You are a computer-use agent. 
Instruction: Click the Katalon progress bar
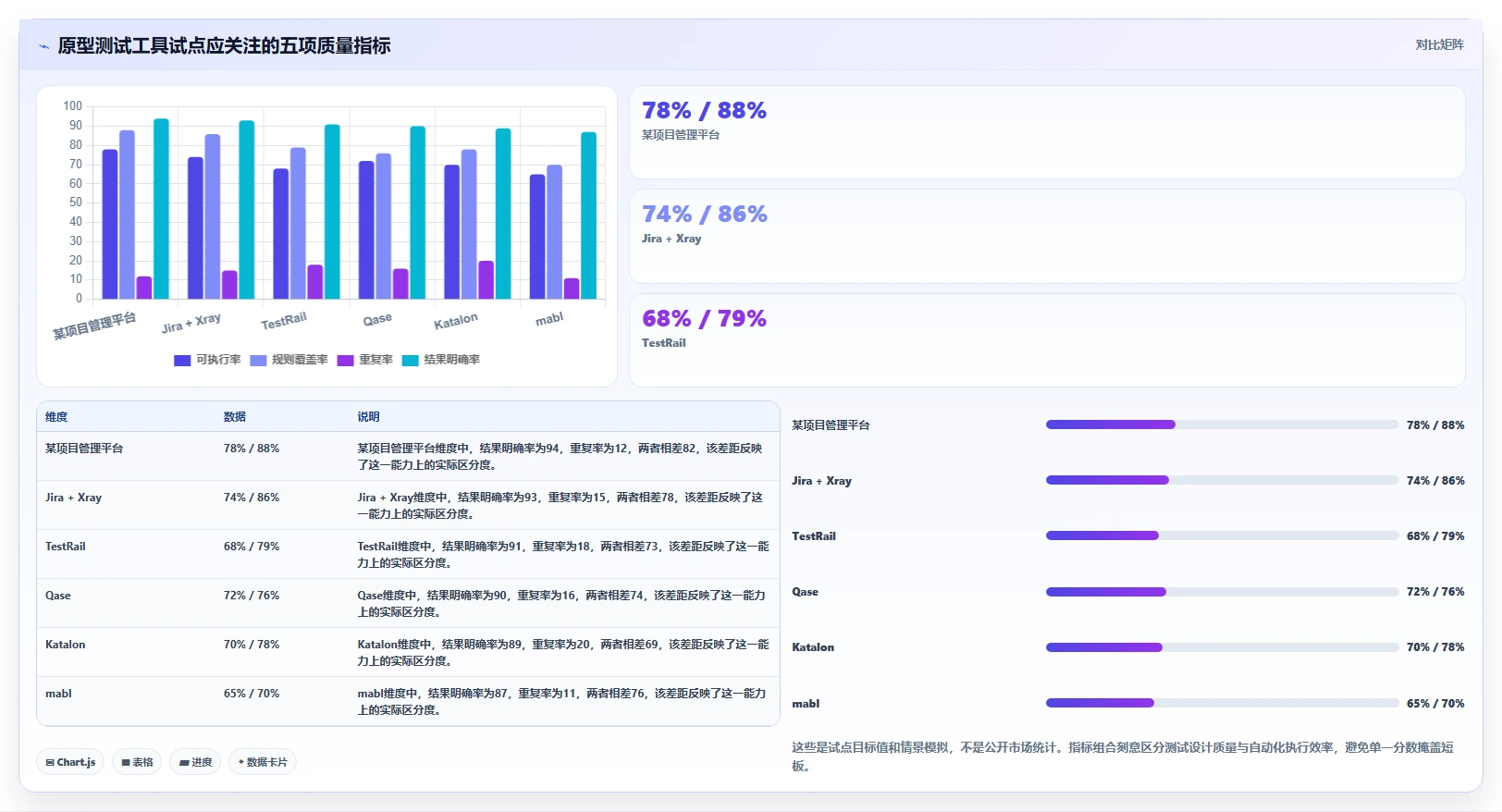[x=1222, y=647]
